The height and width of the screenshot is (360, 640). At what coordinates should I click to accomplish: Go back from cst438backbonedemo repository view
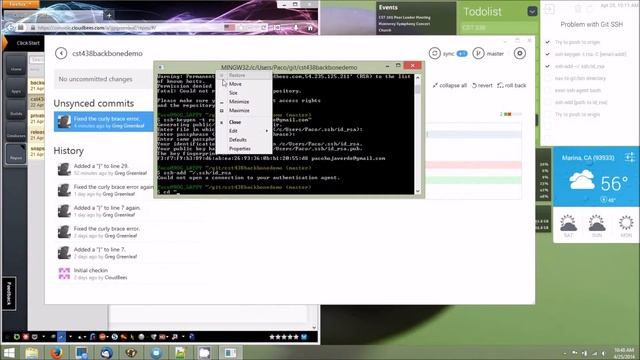click(61, 53)
